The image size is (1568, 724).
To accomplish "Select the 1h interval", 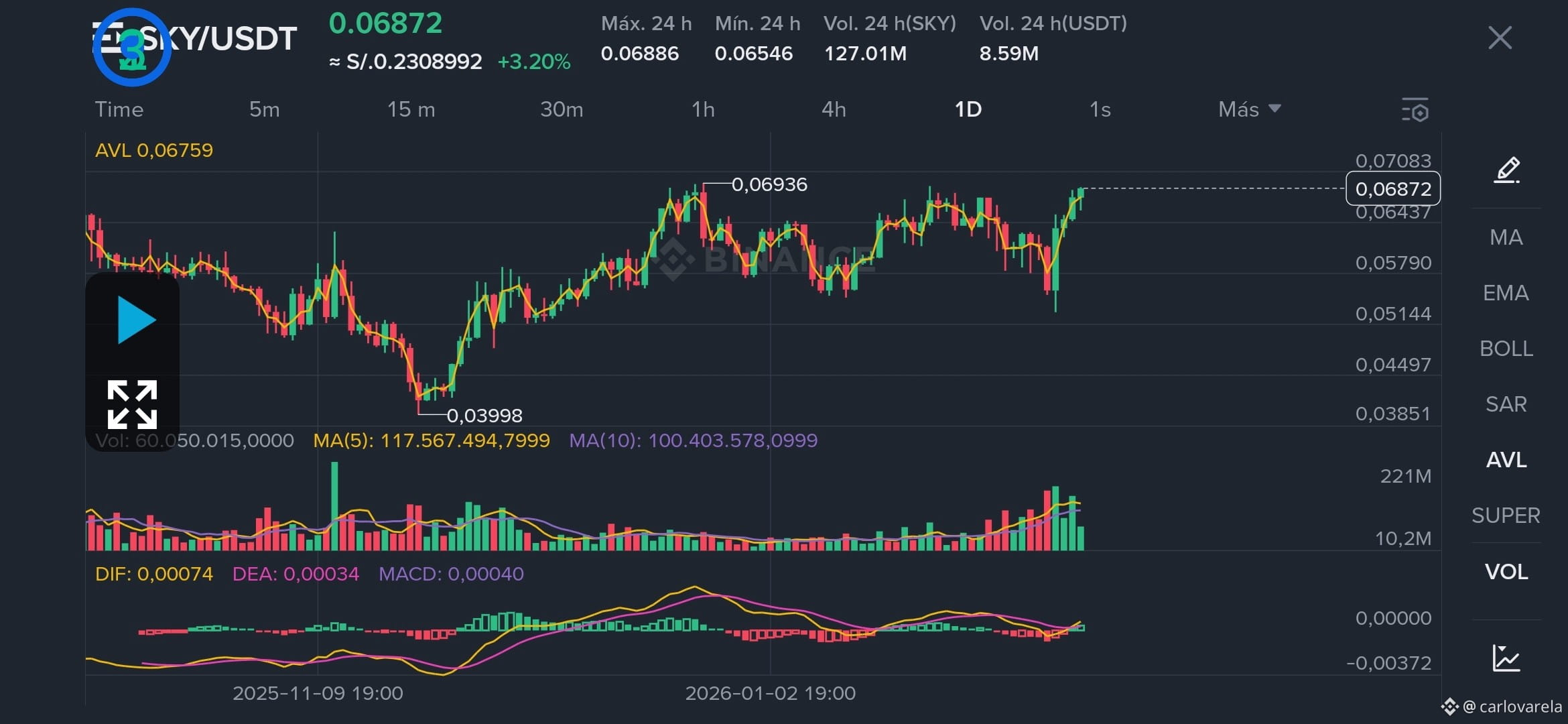I will [703, 109].
